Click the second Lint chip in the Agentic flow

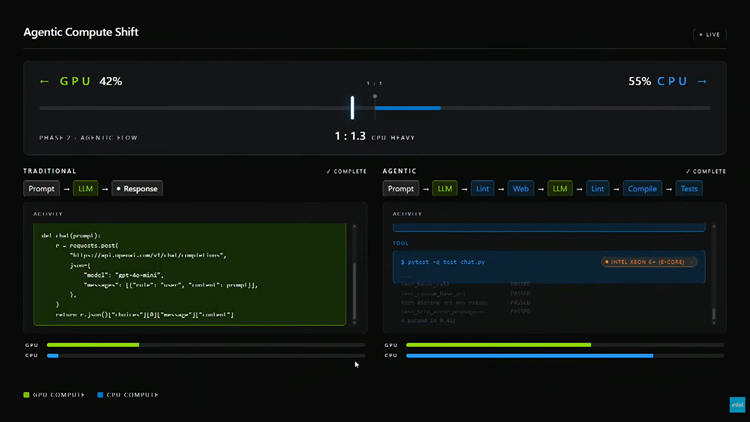coord(597,189)
